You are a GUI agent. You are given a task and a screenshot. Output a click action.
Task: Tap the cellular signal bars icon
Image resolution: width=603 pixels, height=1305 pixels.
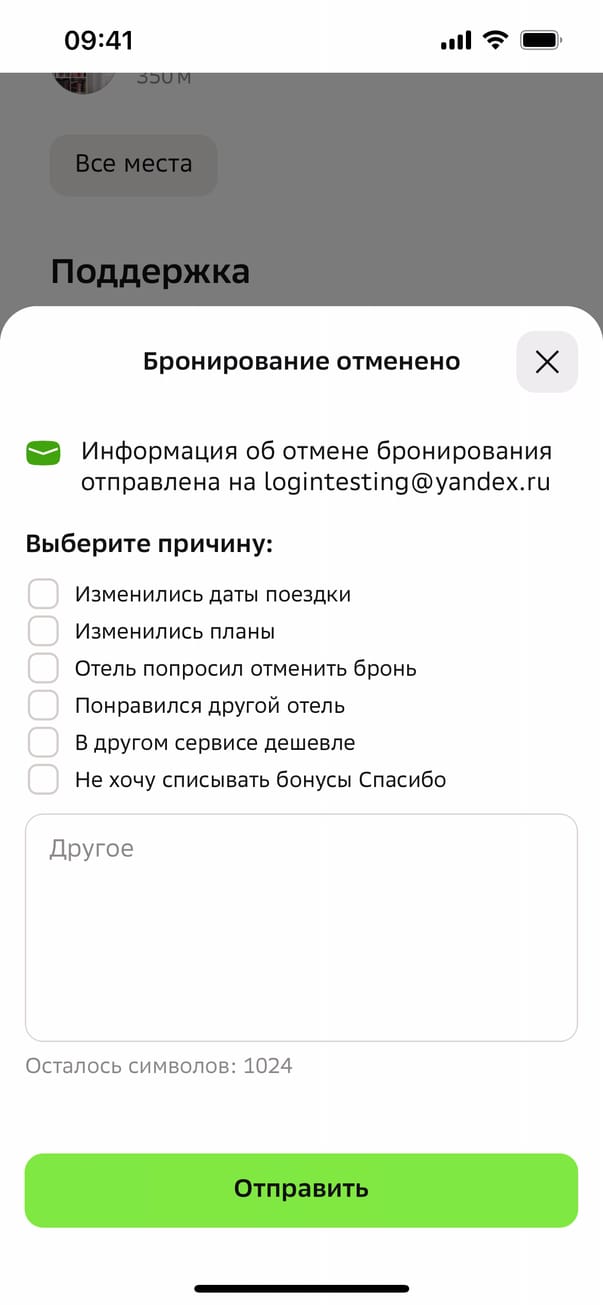tap(455, 41)
